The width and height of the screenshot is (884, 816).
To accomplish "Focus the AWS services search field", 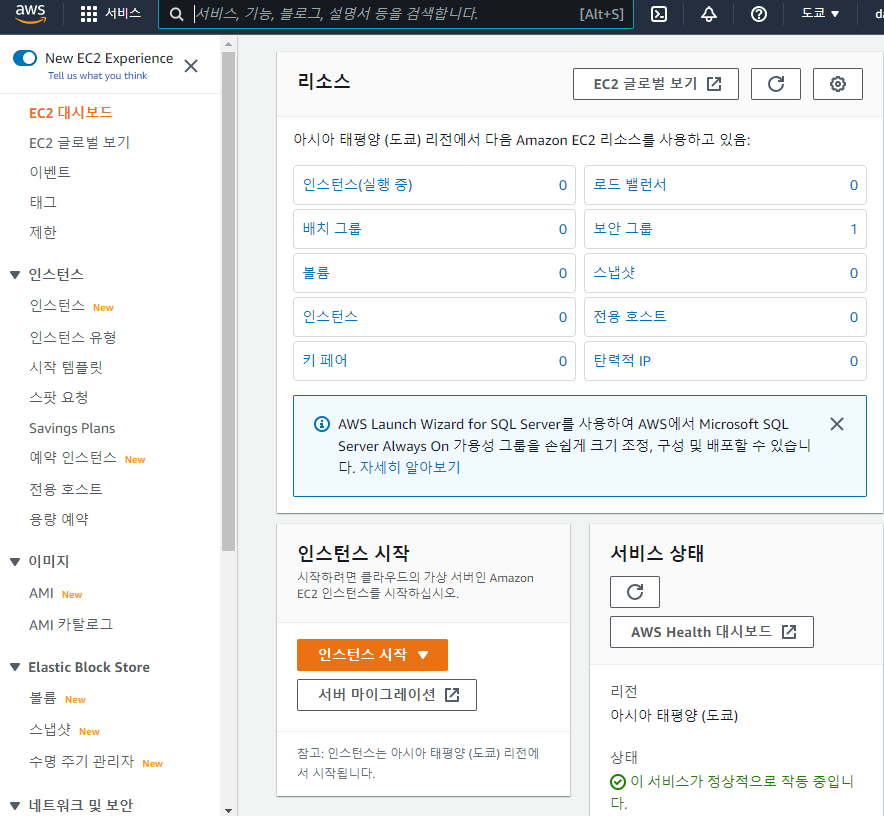I will 396,14.
